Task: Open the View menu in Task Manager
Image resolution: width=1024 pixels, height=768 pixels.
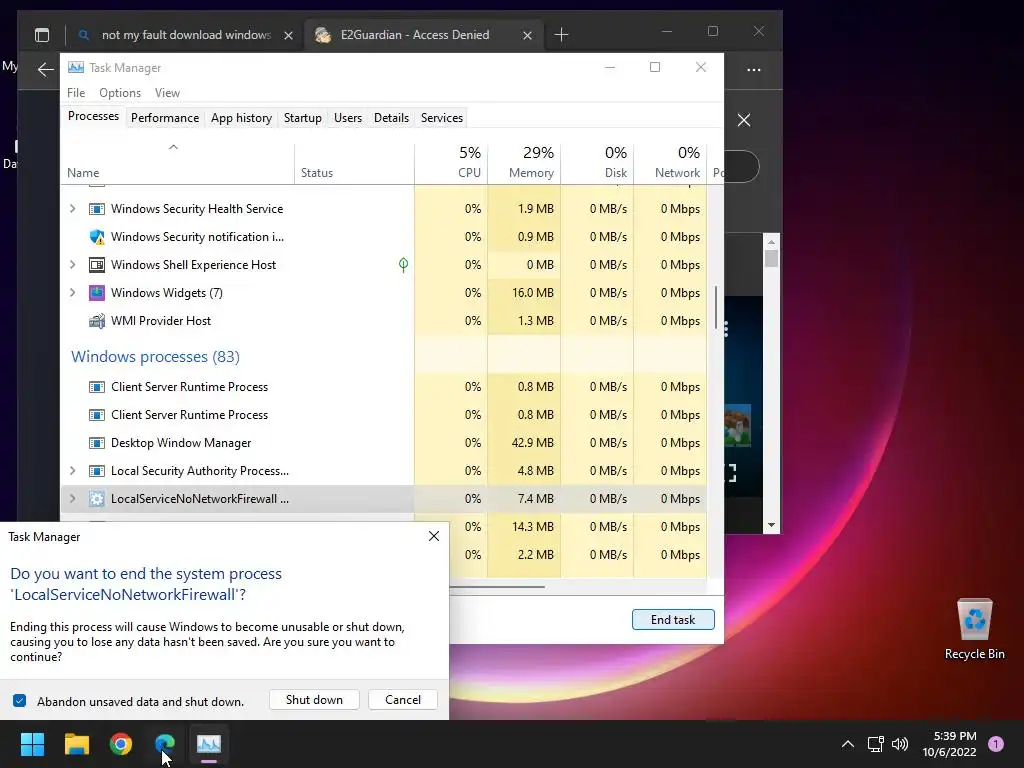Action: tap(167, 93)
